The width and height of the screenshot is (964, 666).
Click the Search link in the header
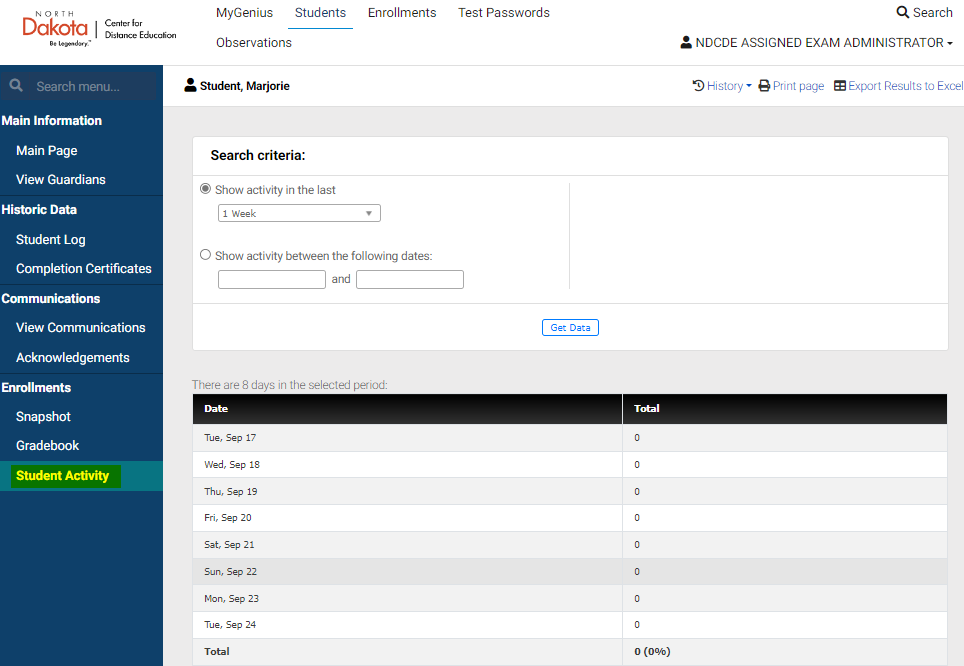[925, 12]
